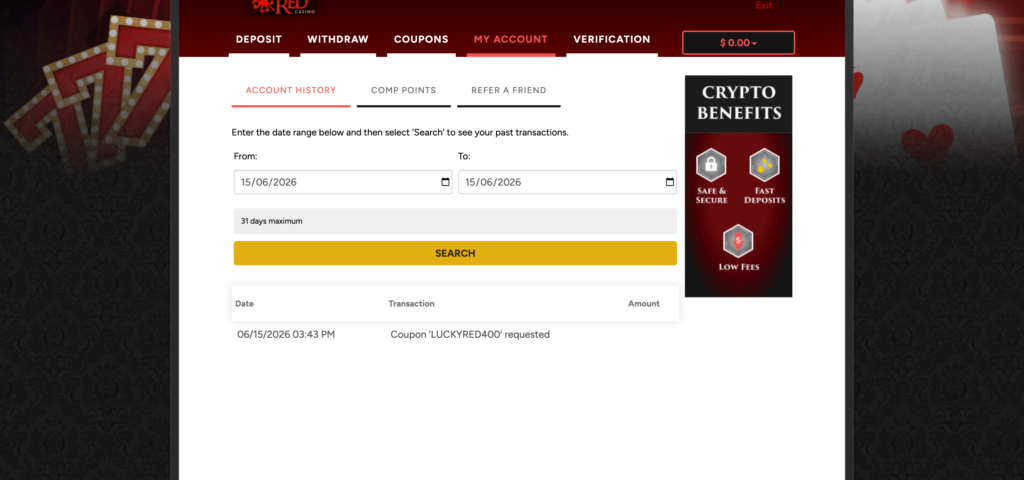The width and height of the screenshot is (1024, 480).
Task: Click the Exit link
Action: point(763,5)
